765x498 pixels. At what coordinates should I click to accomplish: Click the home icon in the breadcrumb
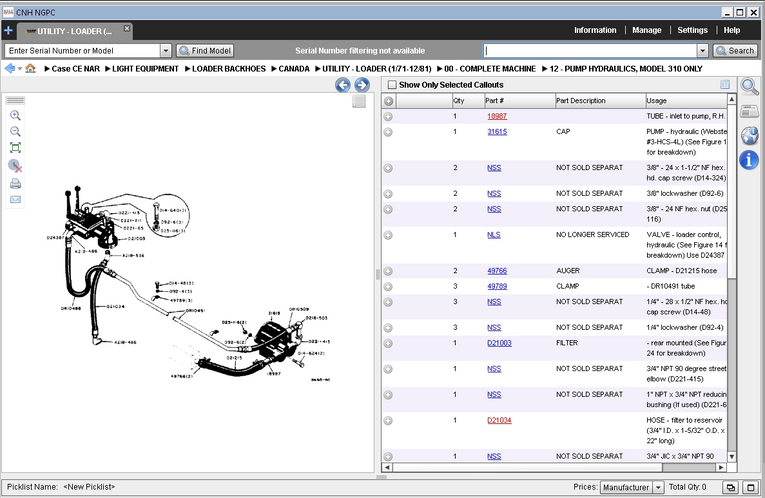click(30, 68)
